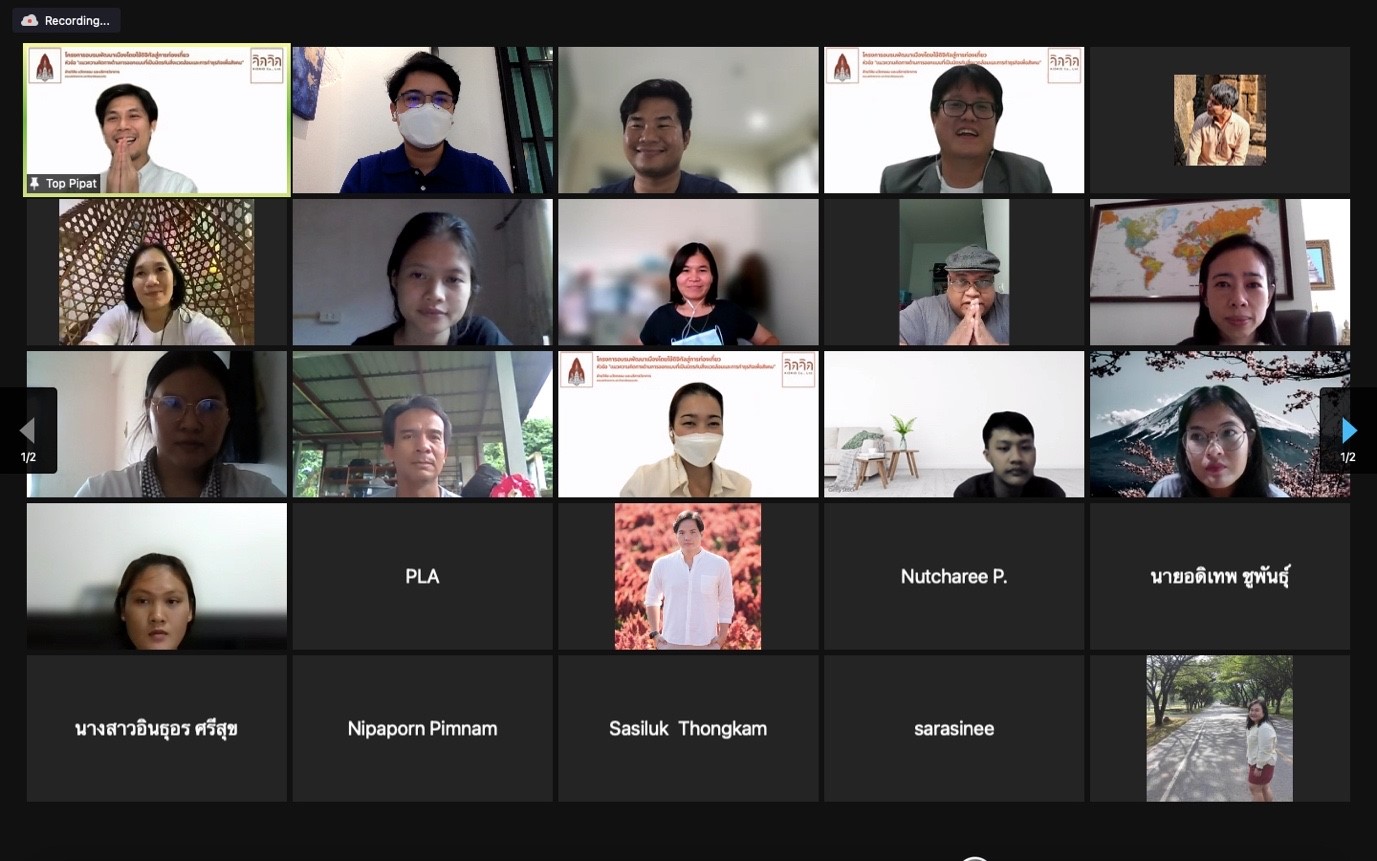Click profile photo of man by stone wall

pyautogui.click(x=1220, y=120)
